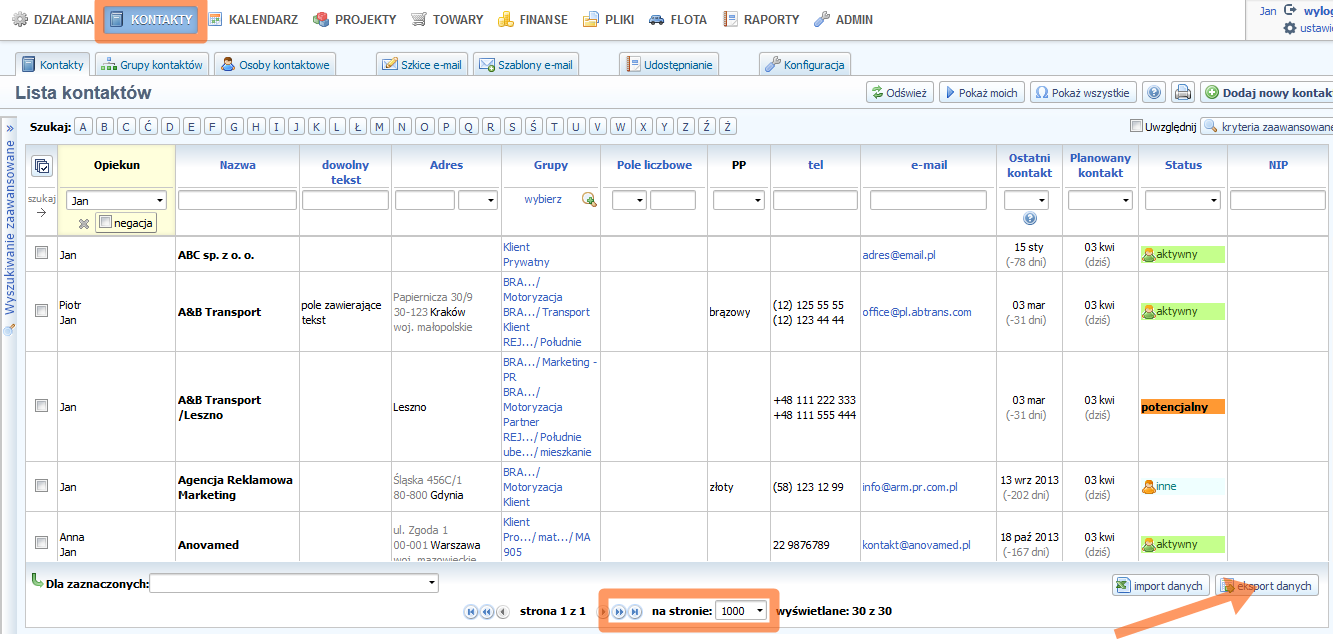Click the select-all icon in table header

point(41,166)
